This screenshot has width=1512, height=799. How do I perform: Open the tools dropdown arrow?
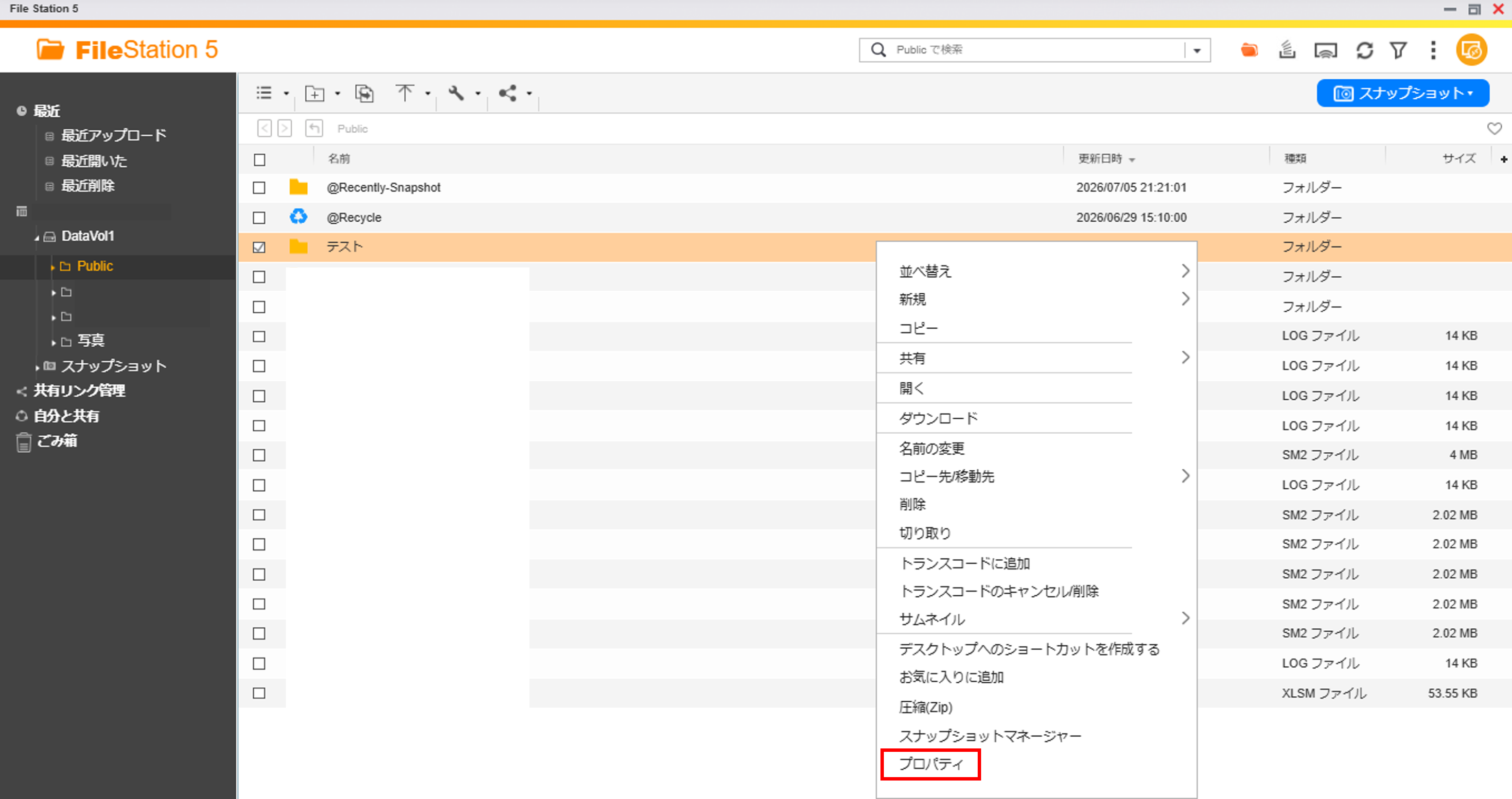pyautogui.click(x=478, y=93)
